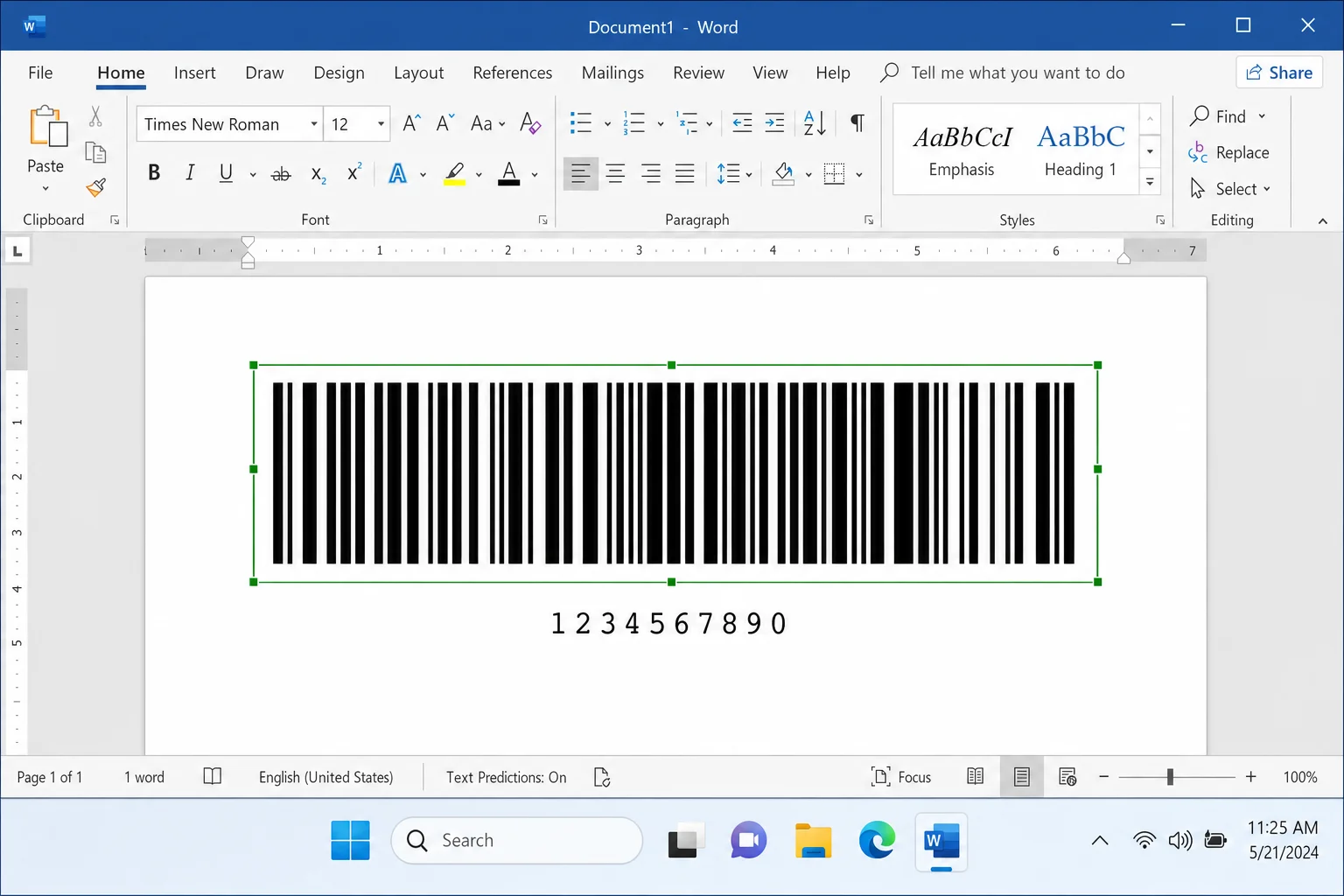Toggle show paragraph marks pilcrow

(x=857, y=123)
